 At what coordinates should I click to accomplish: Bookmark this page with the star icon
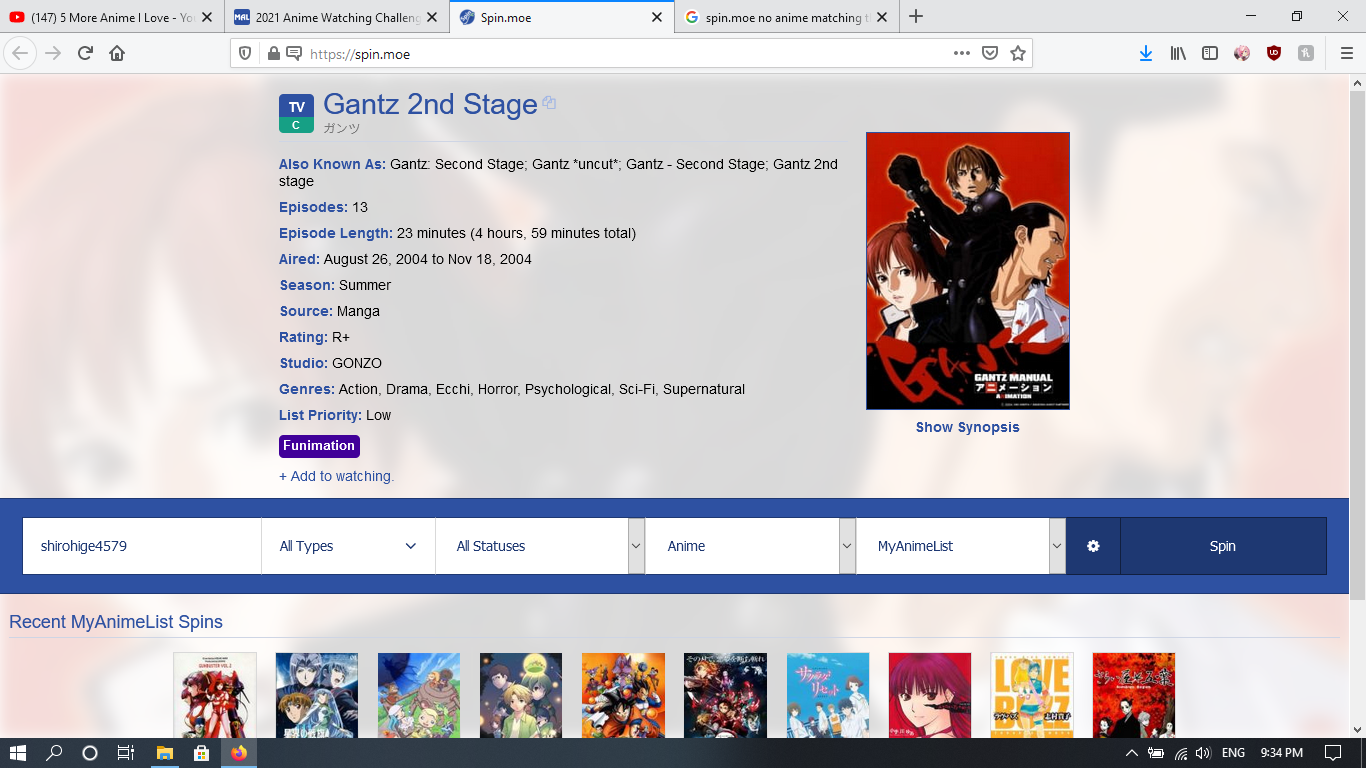[x=1018, y=54]
